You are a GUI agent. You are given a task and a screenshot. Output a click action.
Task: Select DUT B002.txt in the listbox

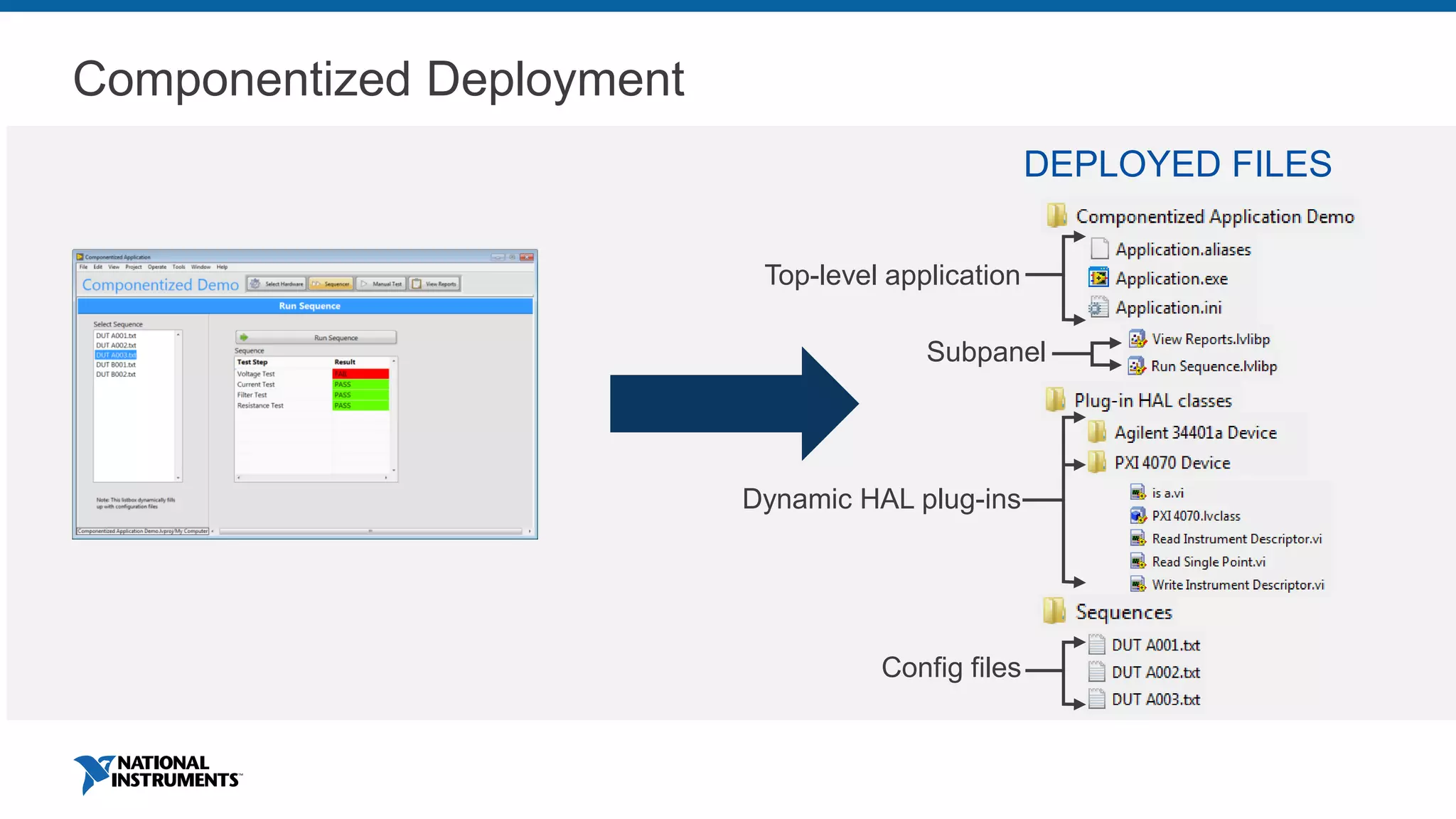point(116,374)
